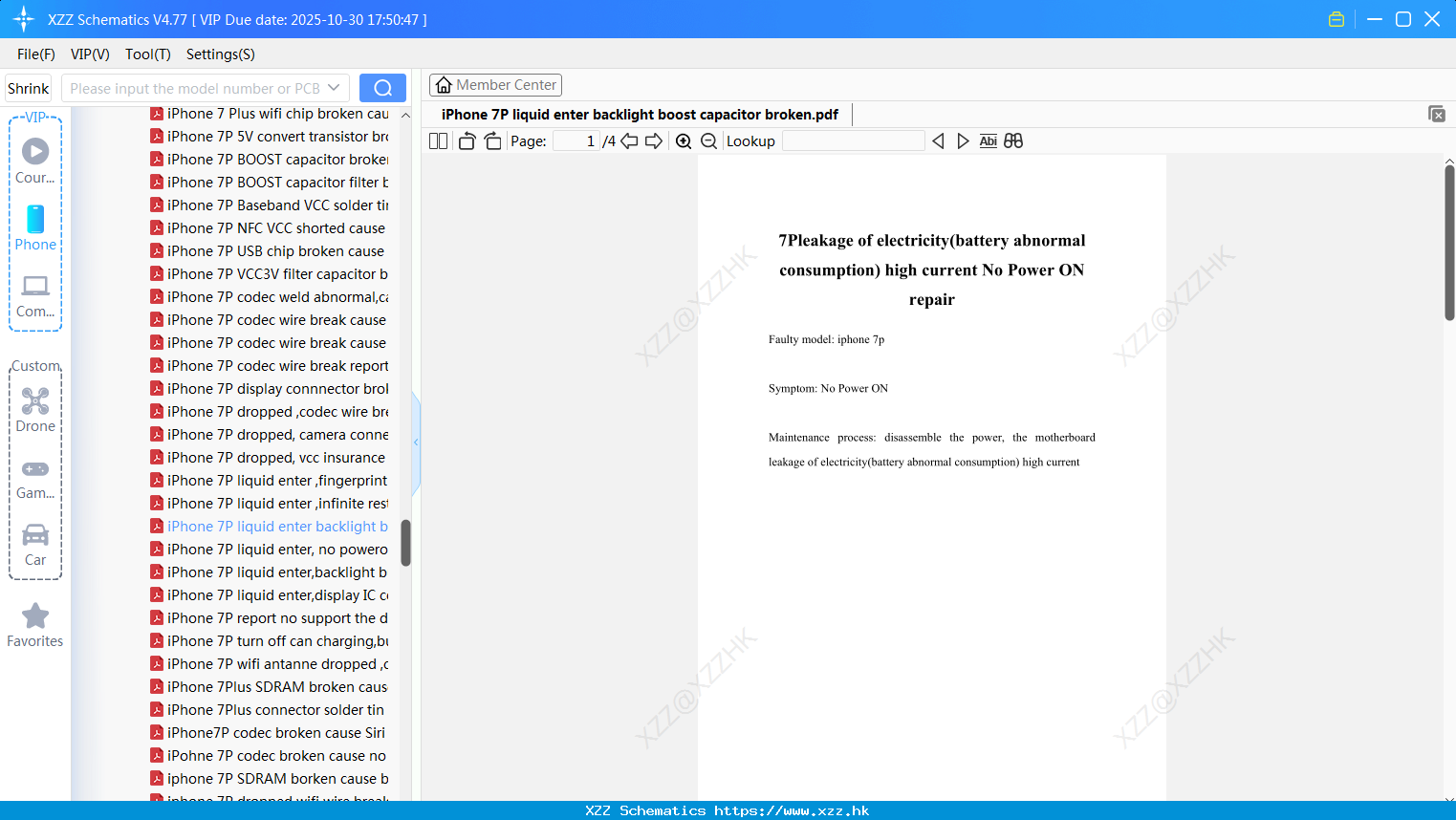Image resolution: width=1456 pixels, height=820 pixels.
Task: Open the File(F) menu
Action: click(36, 54)
